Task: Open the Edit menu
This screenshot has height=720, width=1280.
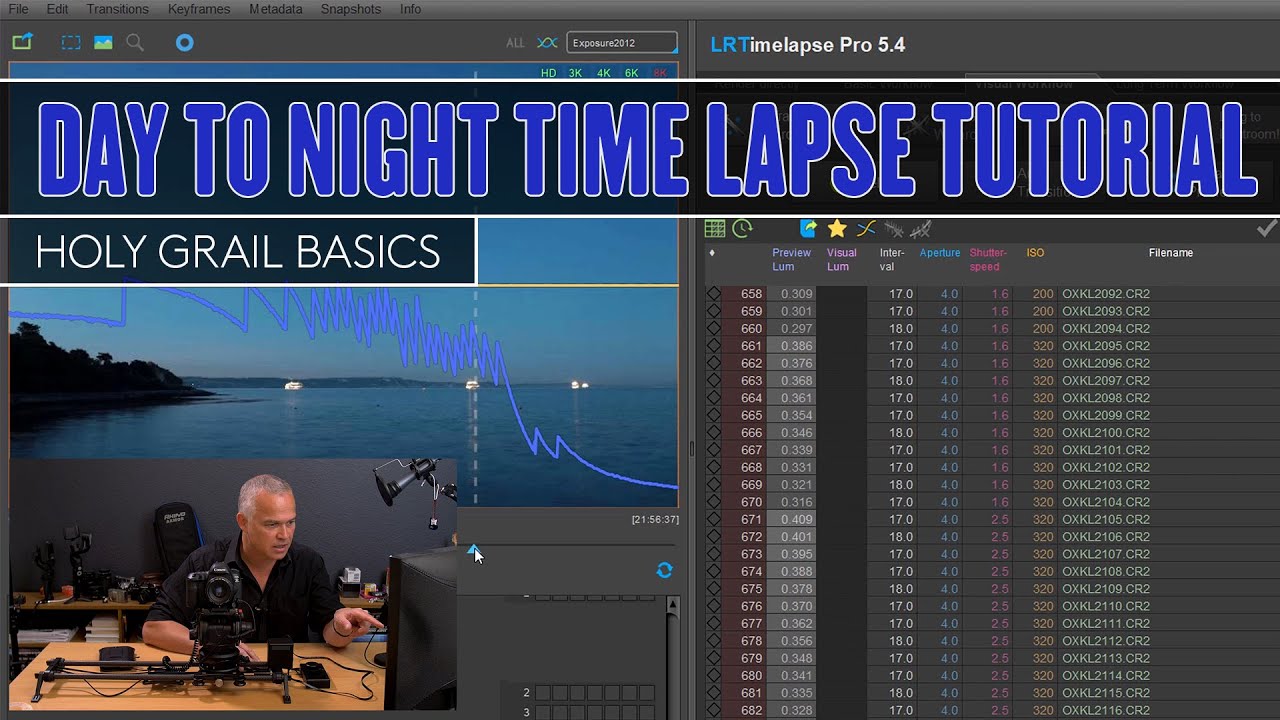Action: (x=57, y=9)
